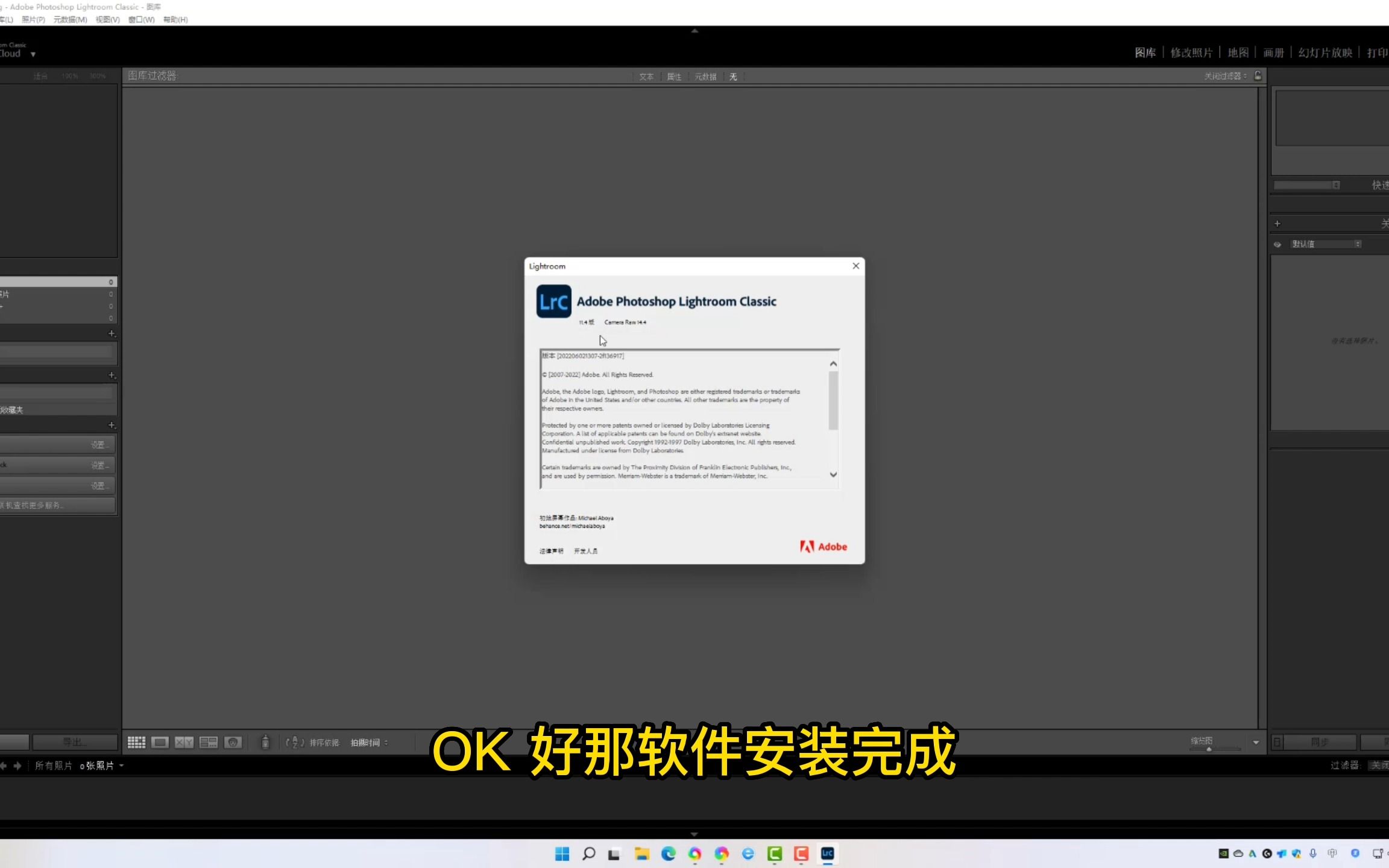Toggle A-Z sort direction icon
The width and height of the screenshot is (1389, 868).
pyautogui.click(x=295, y=743)
